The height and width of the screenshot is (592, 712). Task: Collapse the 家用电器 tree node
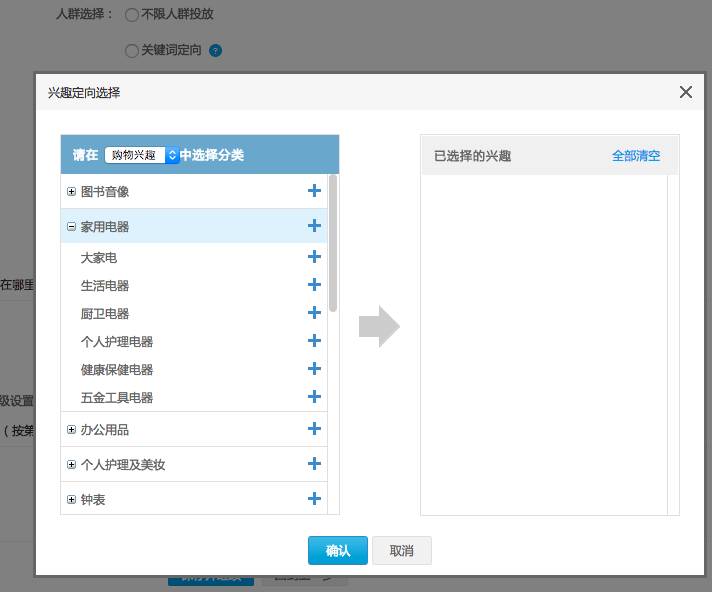[x=71, y=227]
